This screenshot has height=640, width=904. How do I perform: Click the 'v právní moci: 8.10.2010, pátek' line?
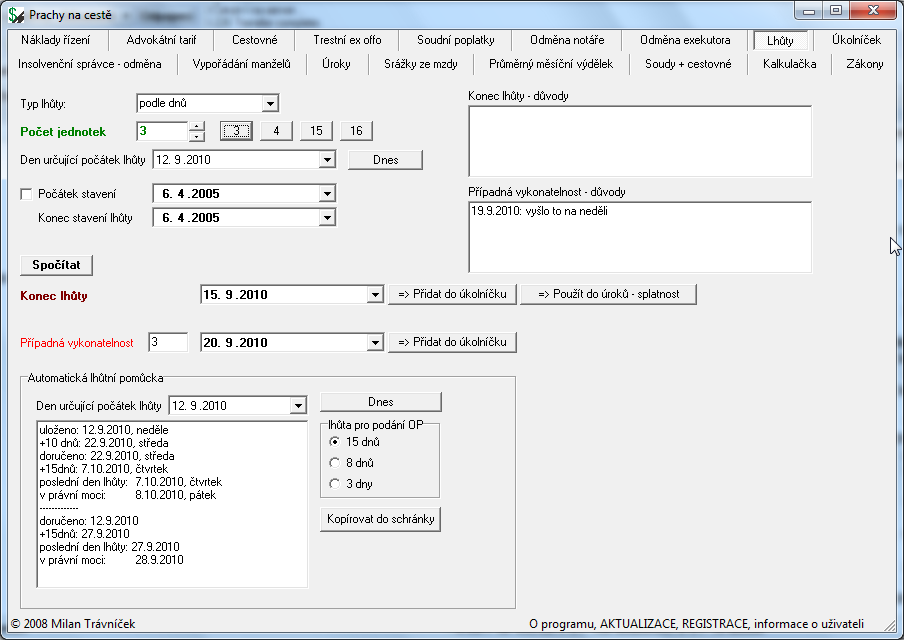click(x=127, y=495)
